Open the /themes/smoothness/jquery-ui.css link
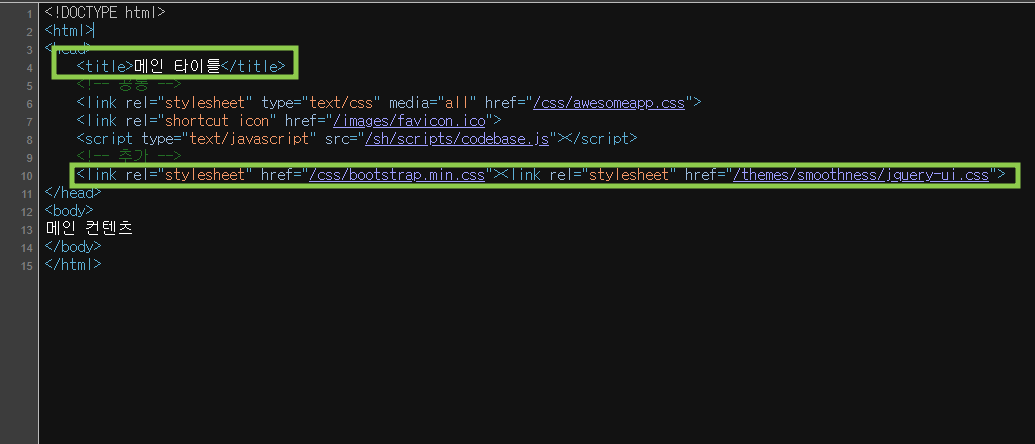This screenshot has width=1035, height=444. (861, 175)
